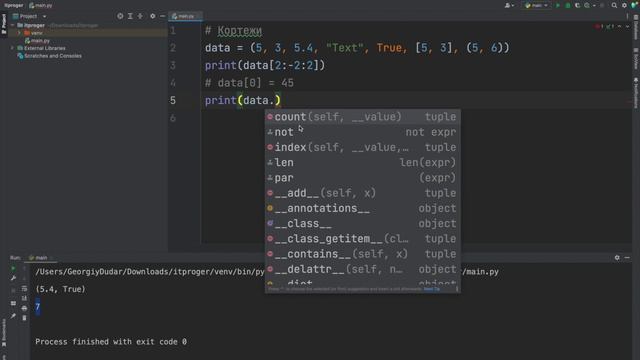Open the user account dropdown arrow
This screenshot has height=360, width=640.
(x=512, y=6)
